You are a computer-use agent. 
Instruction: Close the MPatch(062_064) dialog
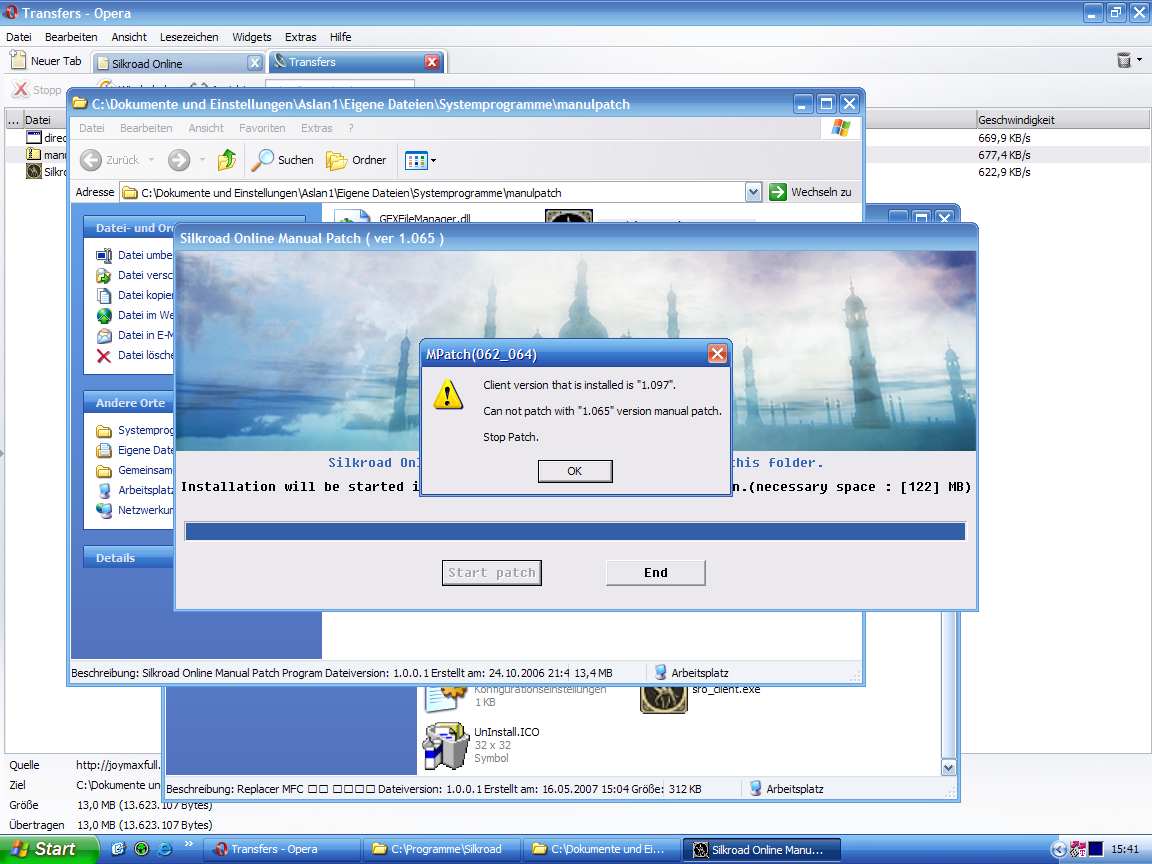point(717,354)
